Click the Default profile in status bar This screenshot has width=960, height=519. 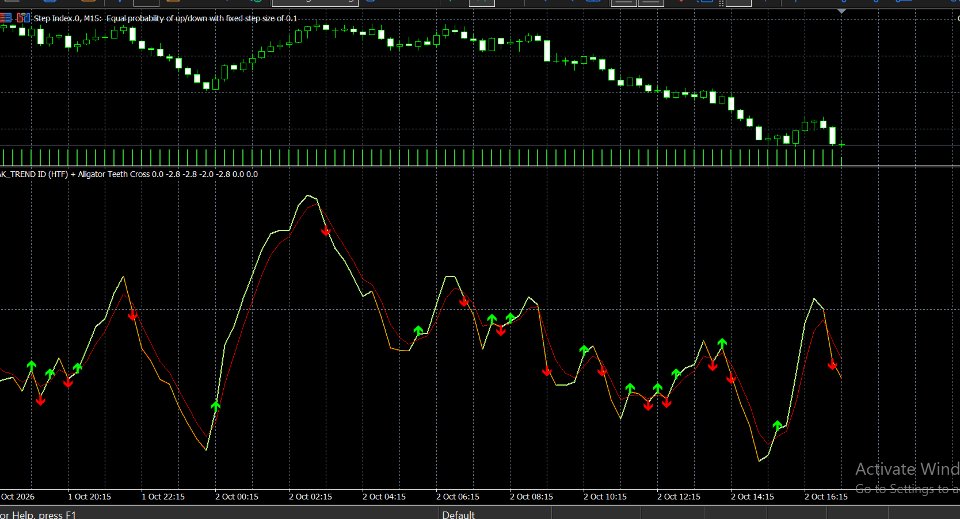[458, 515]
